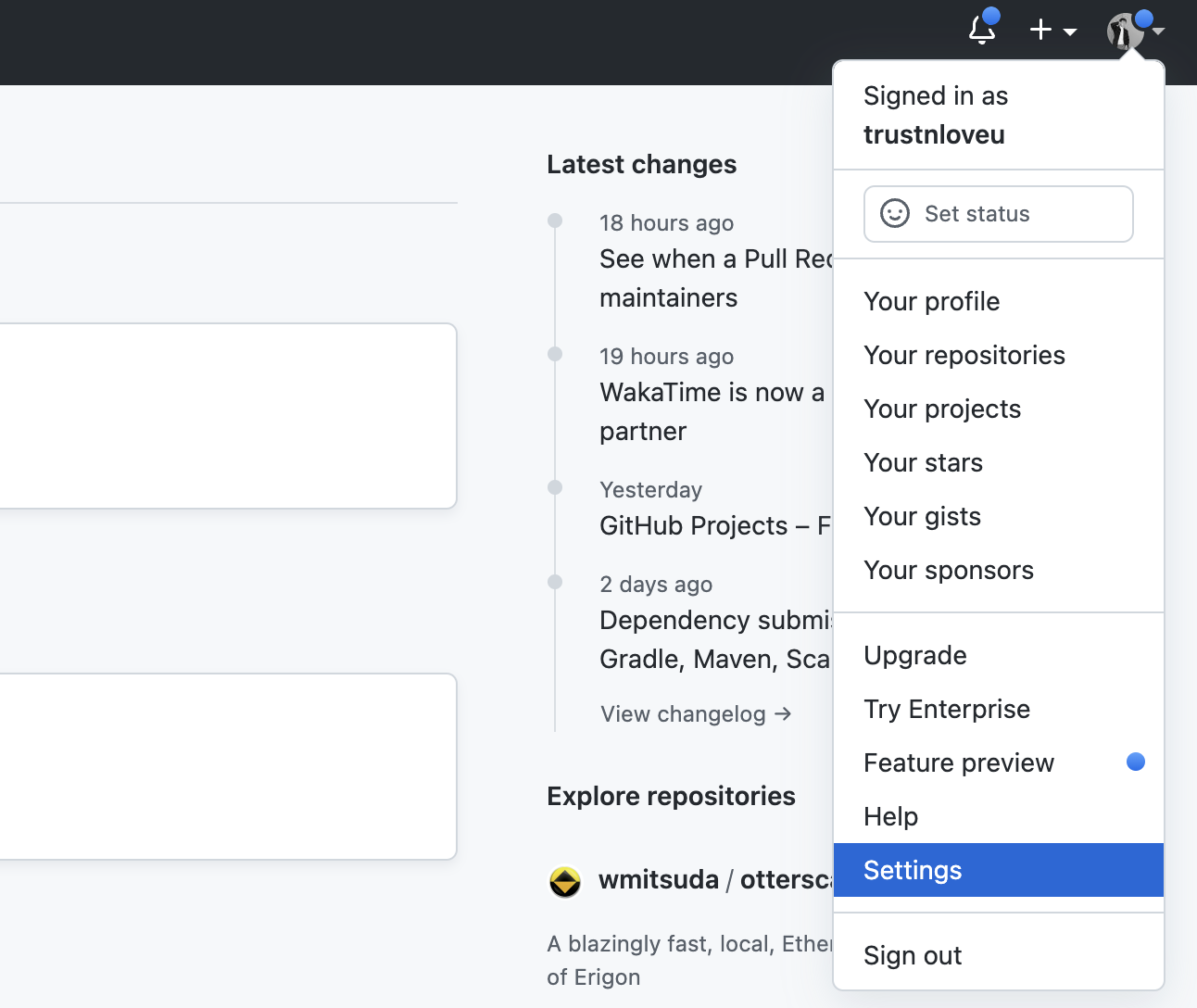1197x1008 pixels.
Task: Click the blue dot beside Feature preview
Action: pos(1136,762)
